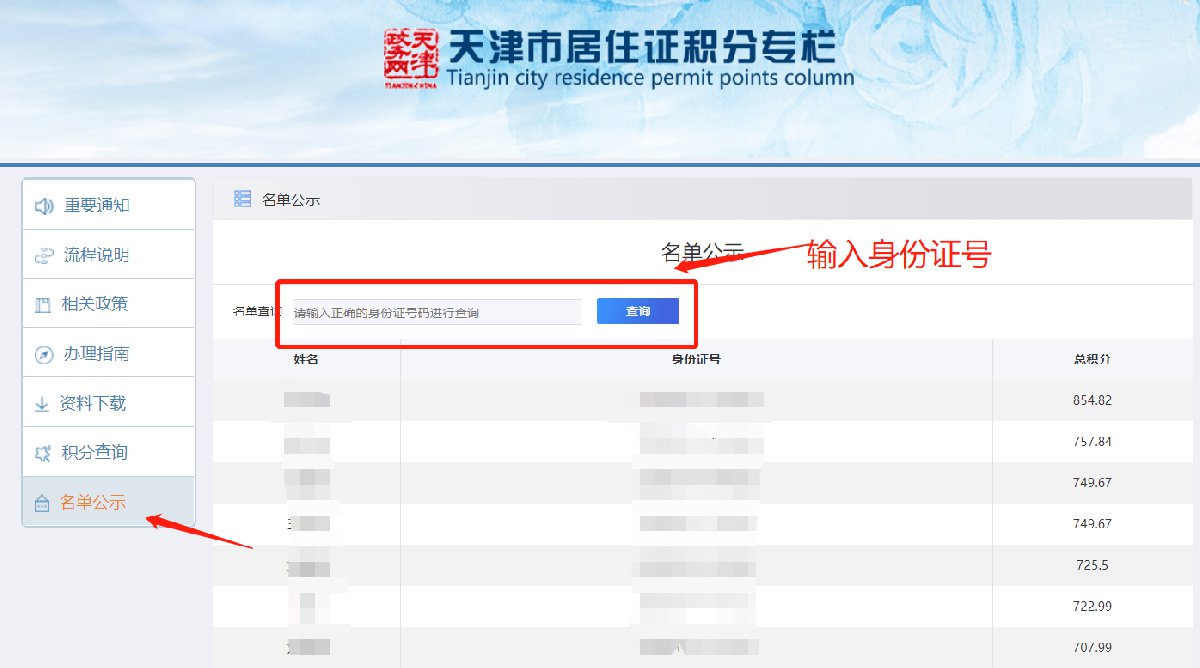The height and width of the screenshot is (668, 1200).
Task: Click the 姓名 column header
Action: pos(306,359)
